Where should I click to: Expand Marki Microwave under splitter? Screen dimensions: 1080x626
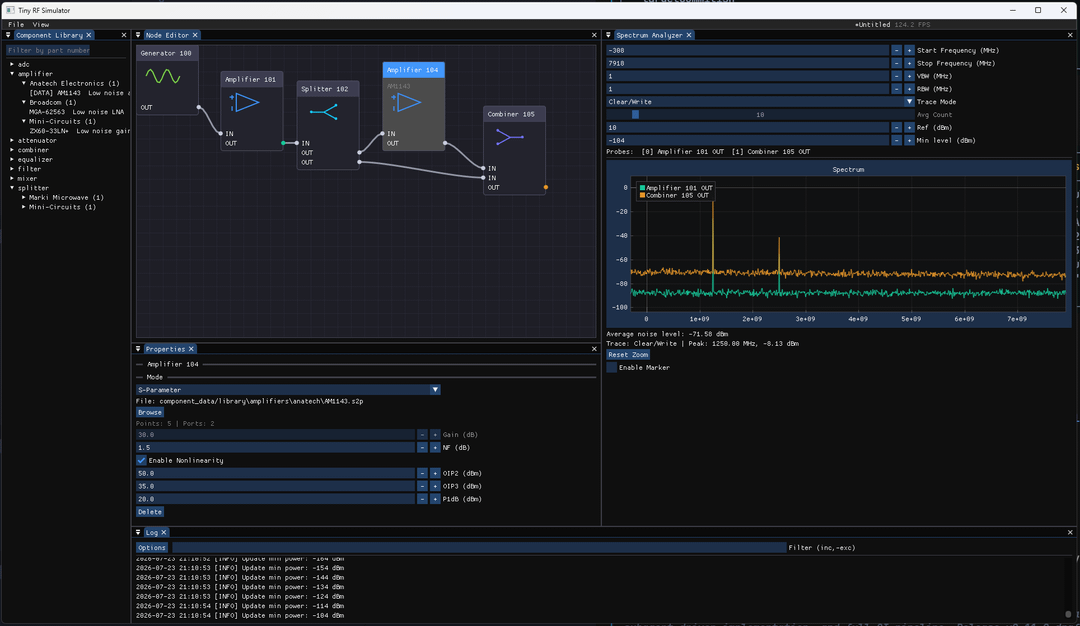[23, 198]
